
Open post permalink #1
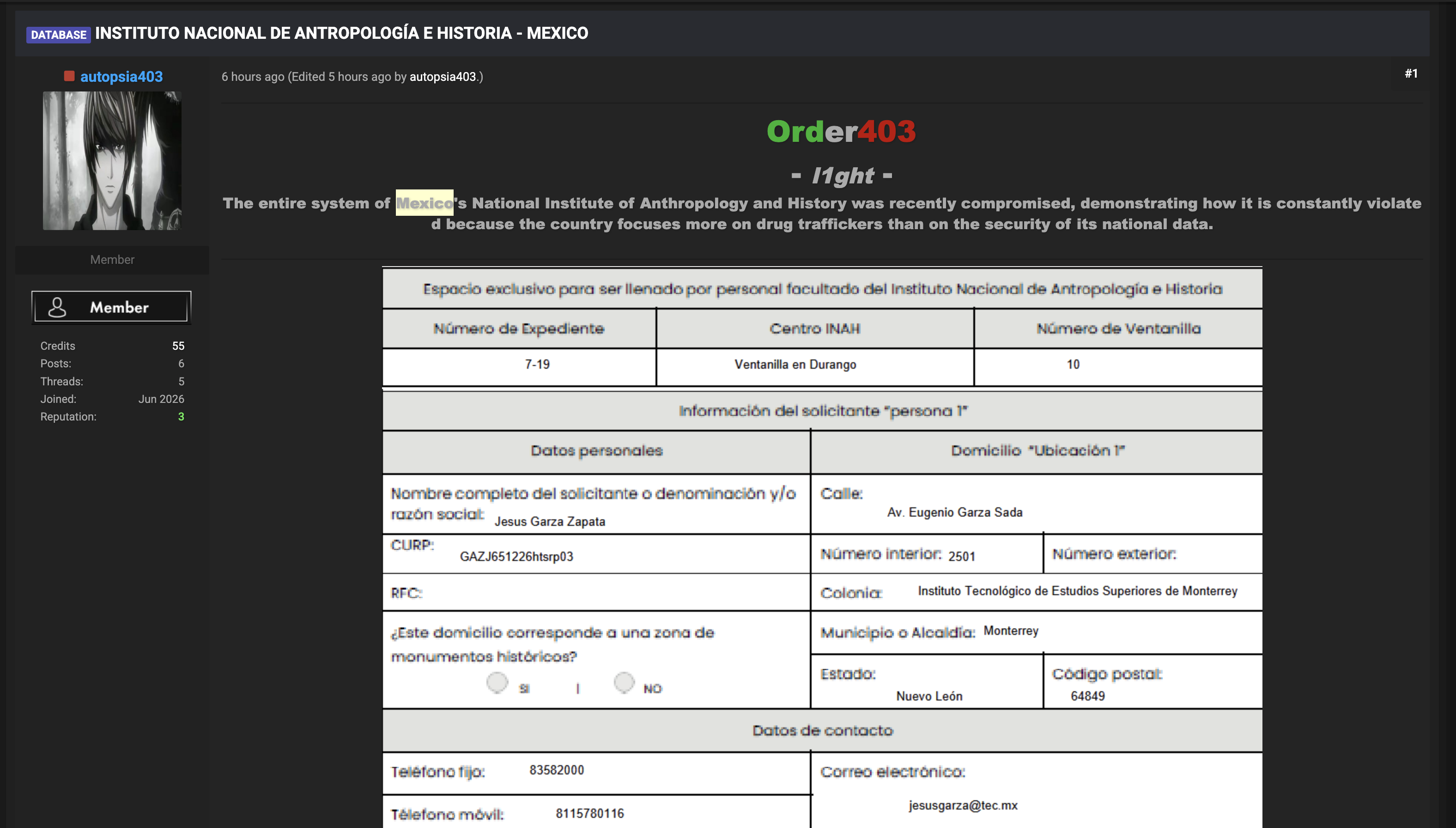[1411, 73]
